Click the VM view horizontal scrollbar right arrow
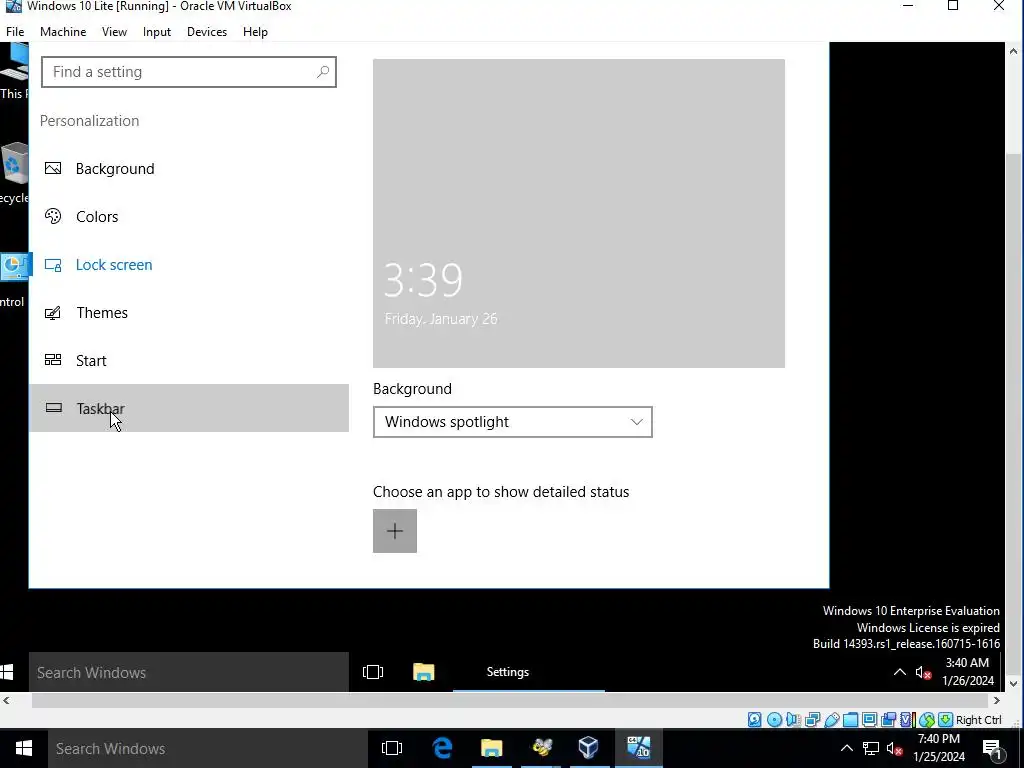The height and width of the screenshot is (768, 1024). 997,701
